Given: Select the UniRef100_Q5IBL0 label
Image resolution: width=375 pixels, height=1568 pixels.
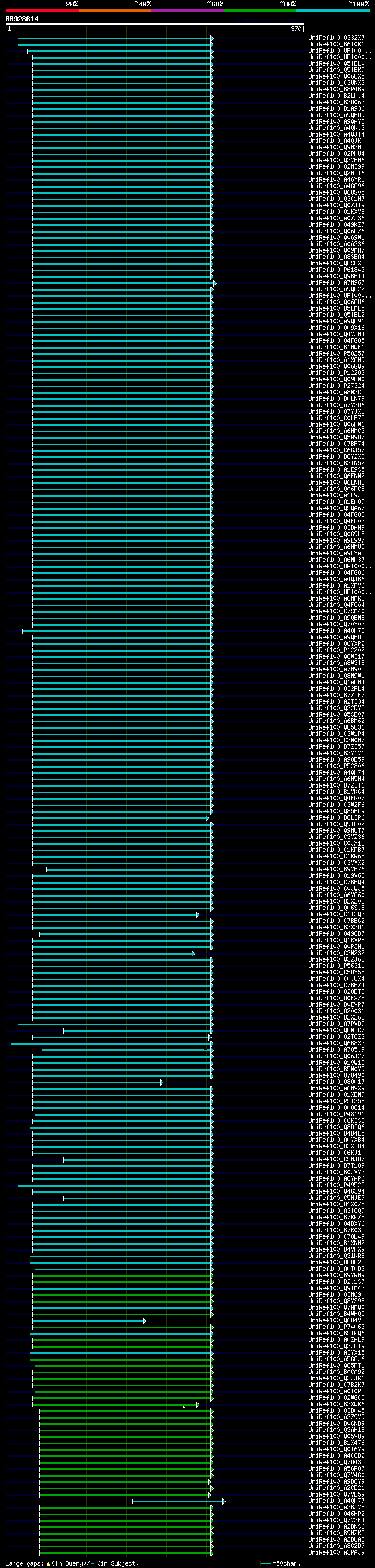Looking at the screenshot, I should [x=337, y=63].
